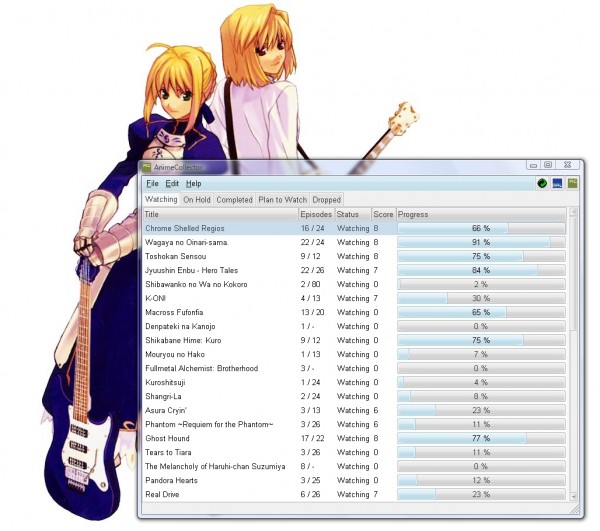Switch to the Dropped tab
The height and width of the screenshot is (531, 600).
(326, 200)
